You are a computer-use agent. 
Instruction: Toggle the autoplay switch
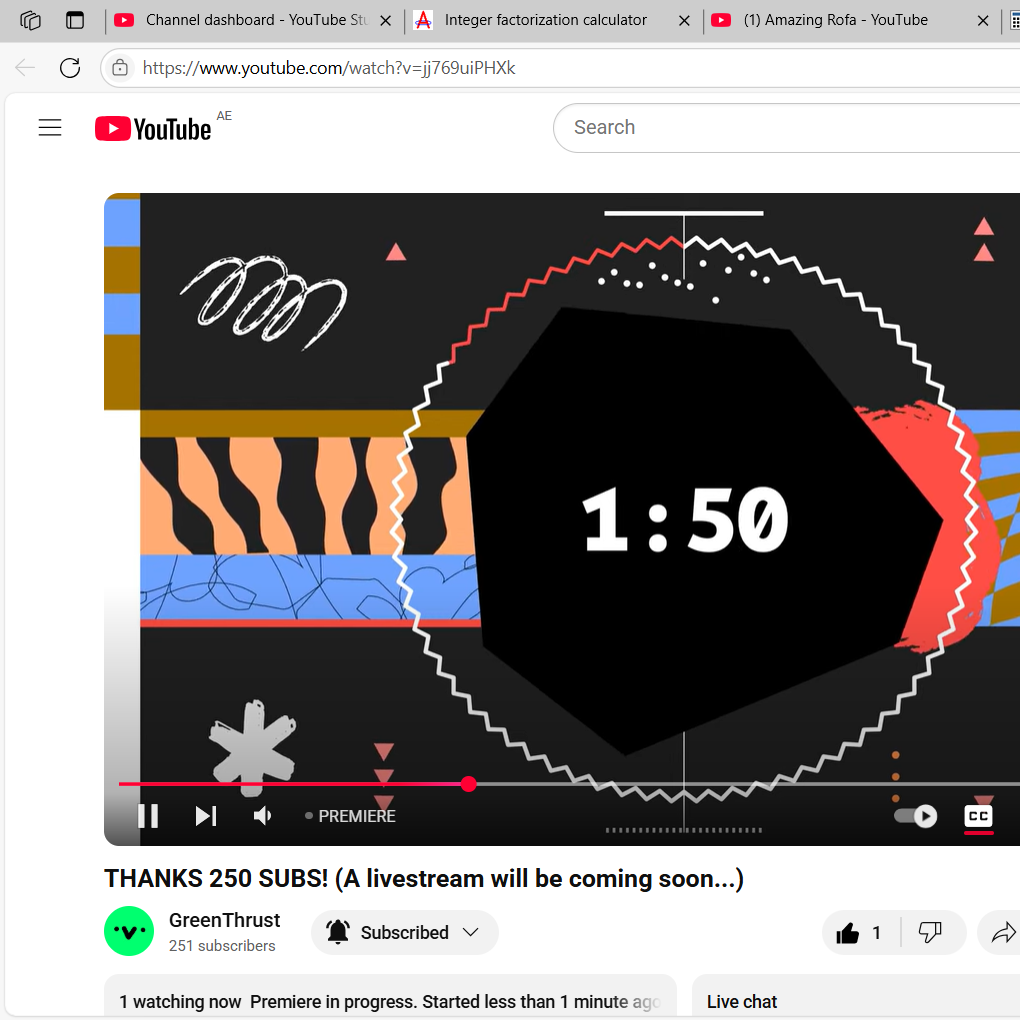click(916, 816)
